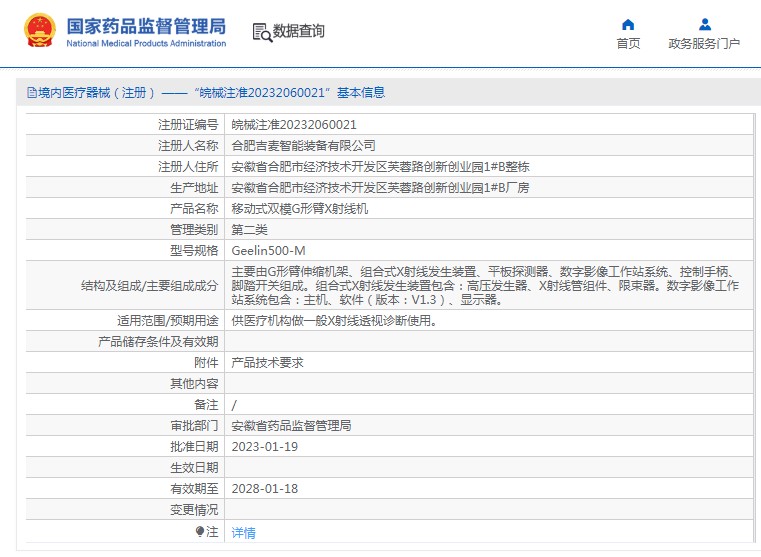Select structure description starting 主要由G形臂伸缩机架

pos(485,285)
